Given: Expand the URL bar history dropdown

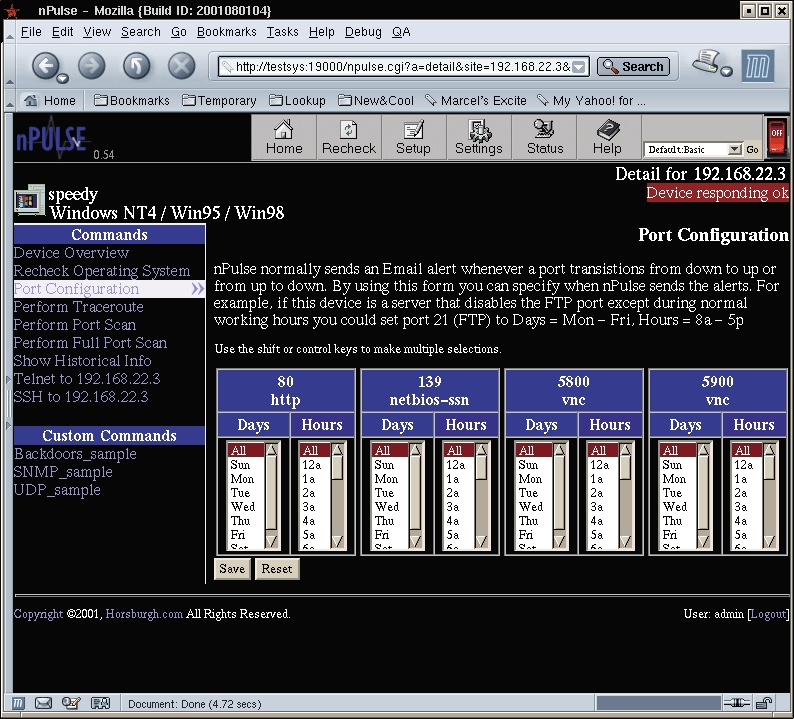Looking at the screenshot, I should coord(581,67).
